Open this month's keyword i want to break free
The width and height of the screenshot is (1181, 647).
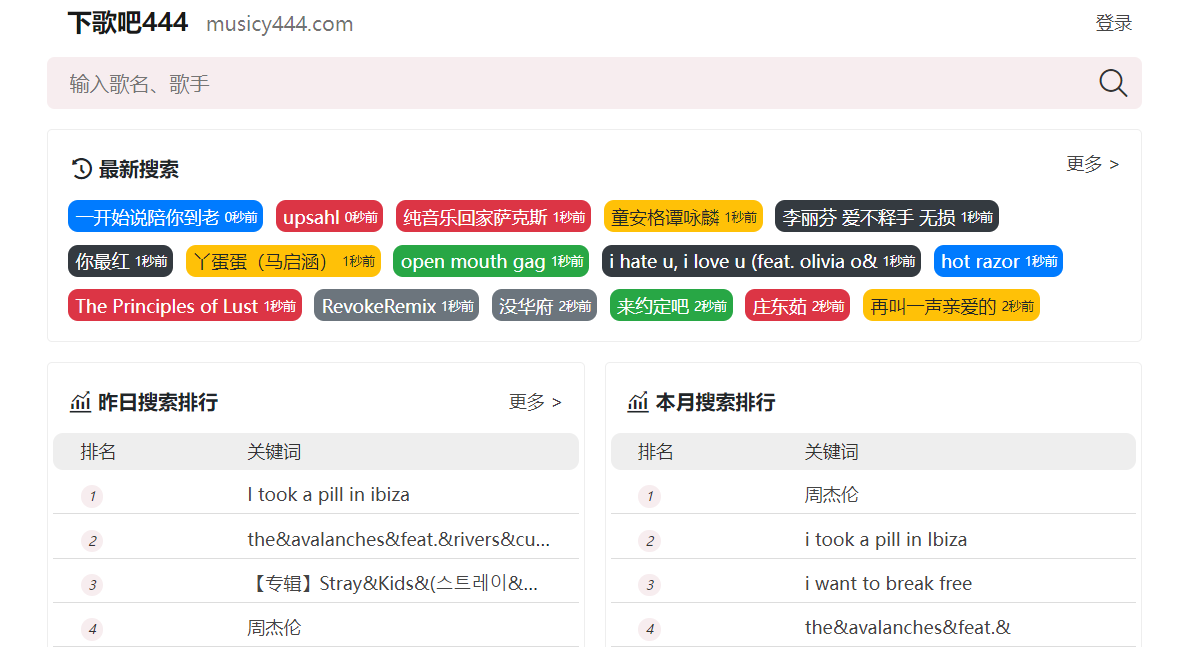(x=888, y=584)
